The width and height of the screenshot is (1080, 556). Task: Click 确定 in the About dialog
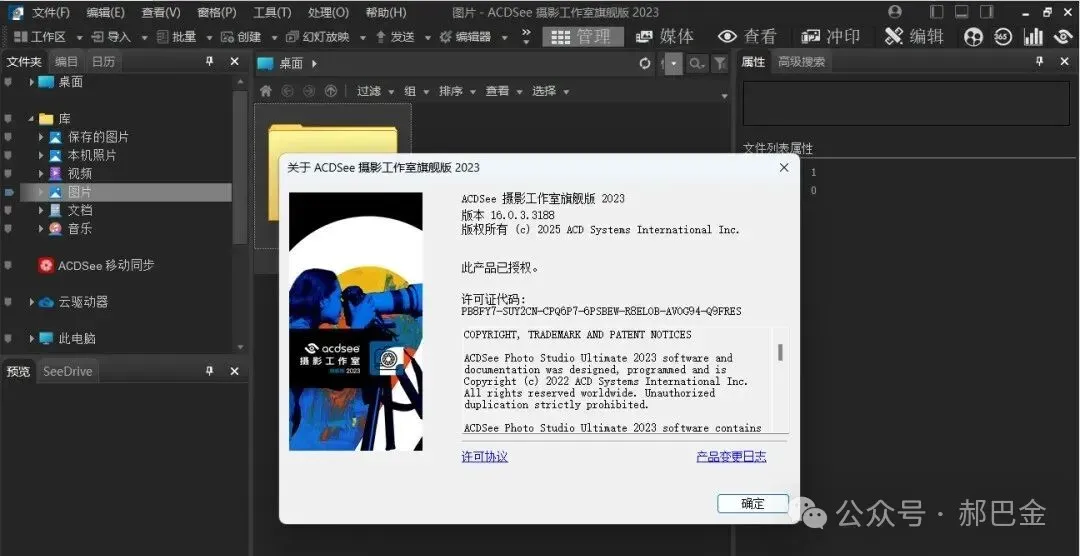click(x=753, y=504)
